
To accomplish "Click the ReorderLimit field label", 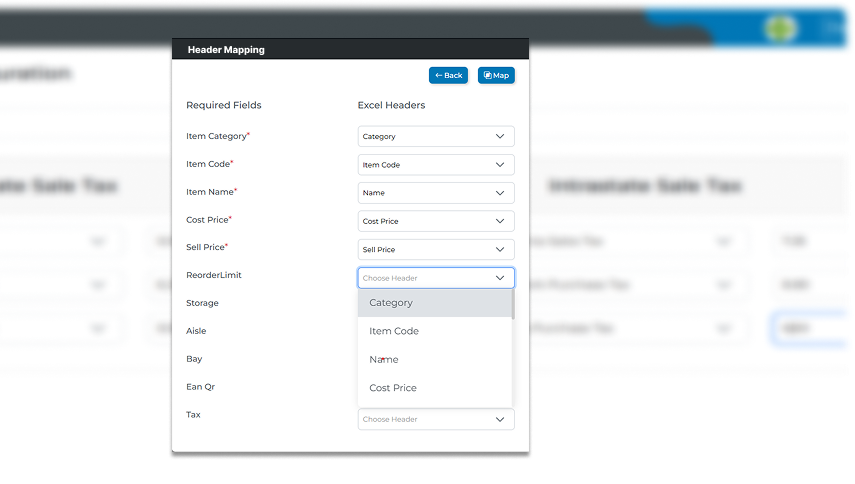I will [x=214, y=275].
